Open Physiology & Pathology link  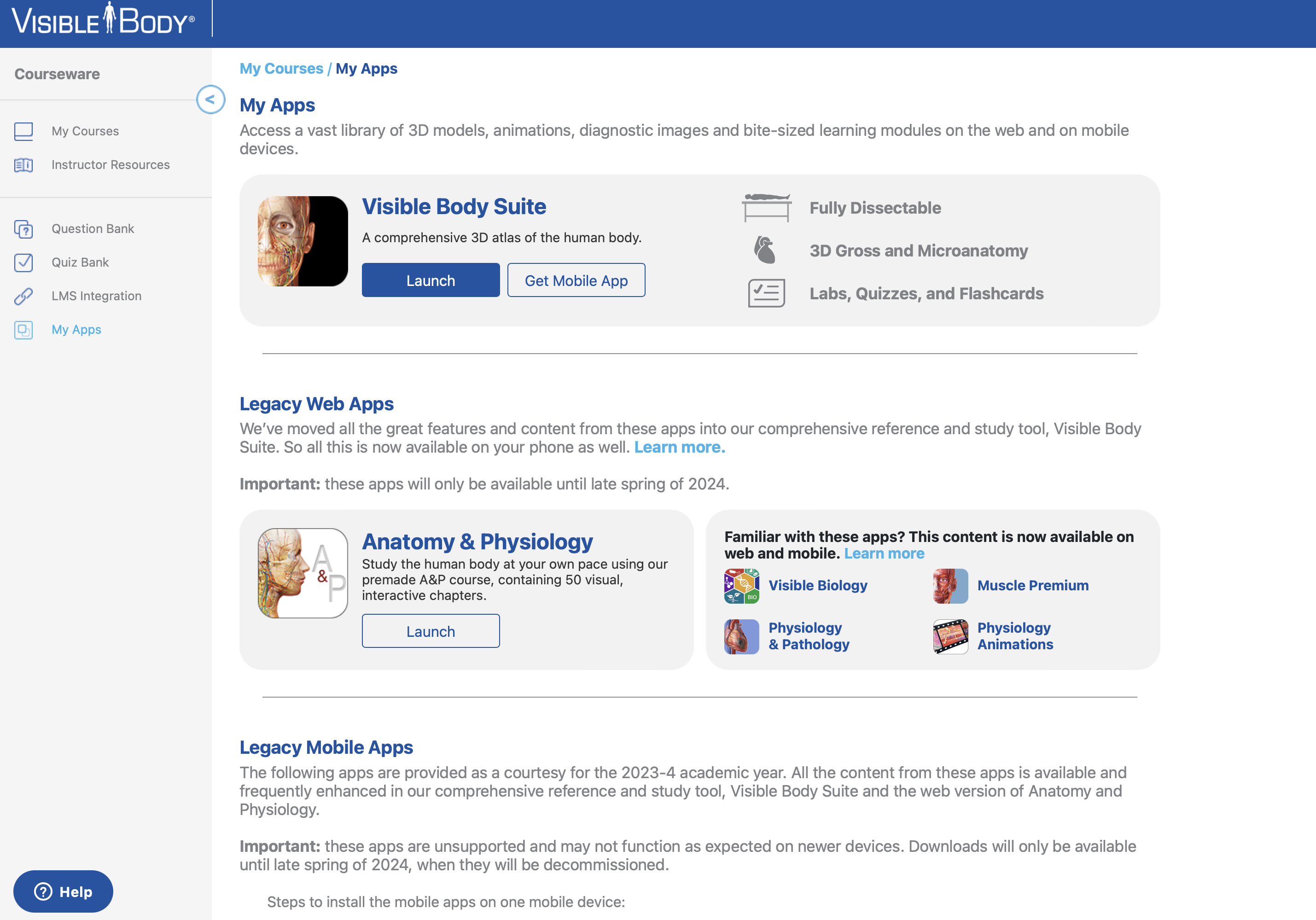[x=809, y=636]
